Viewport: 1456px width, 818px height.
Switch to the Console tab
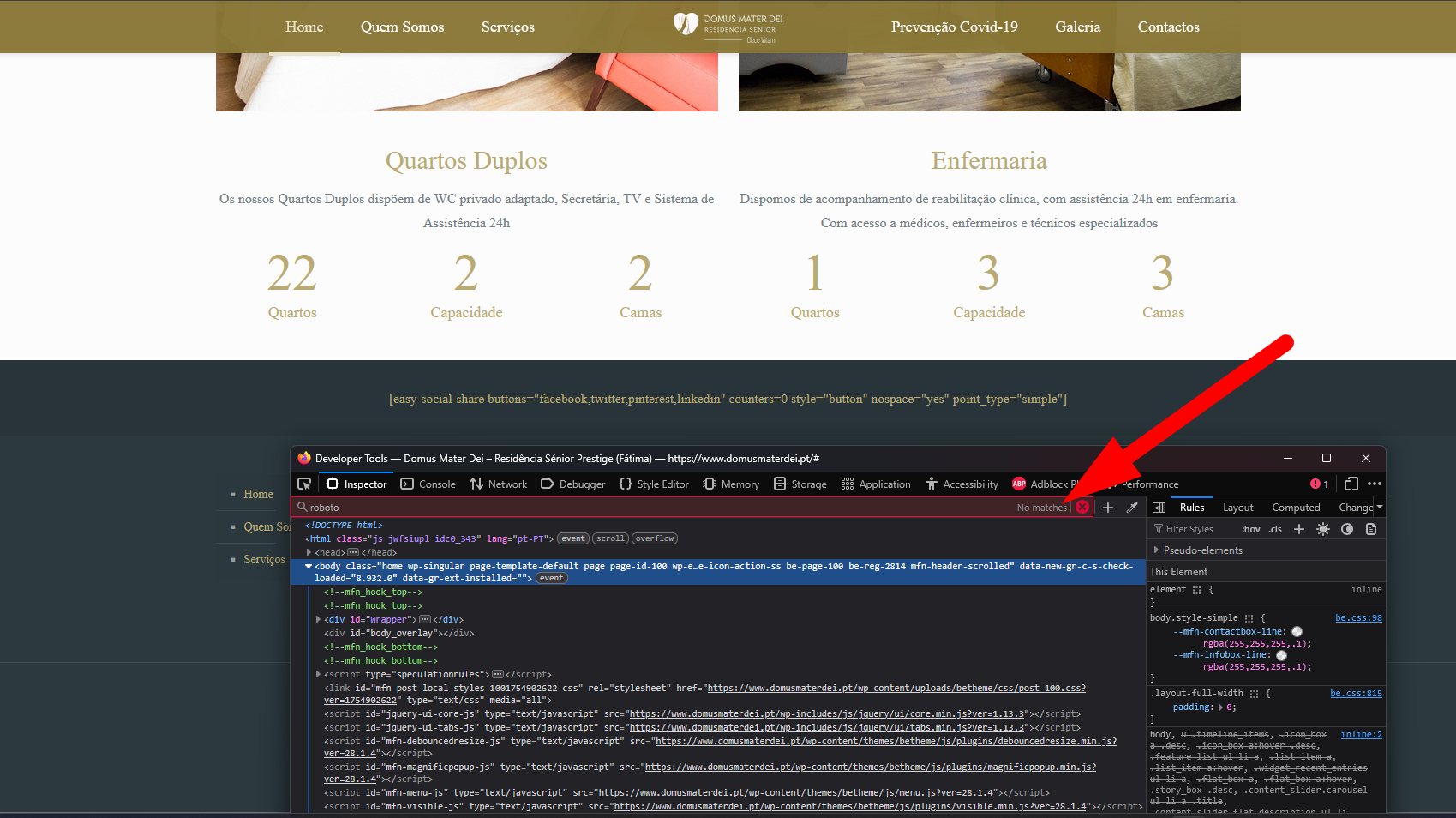coord(428,484)
